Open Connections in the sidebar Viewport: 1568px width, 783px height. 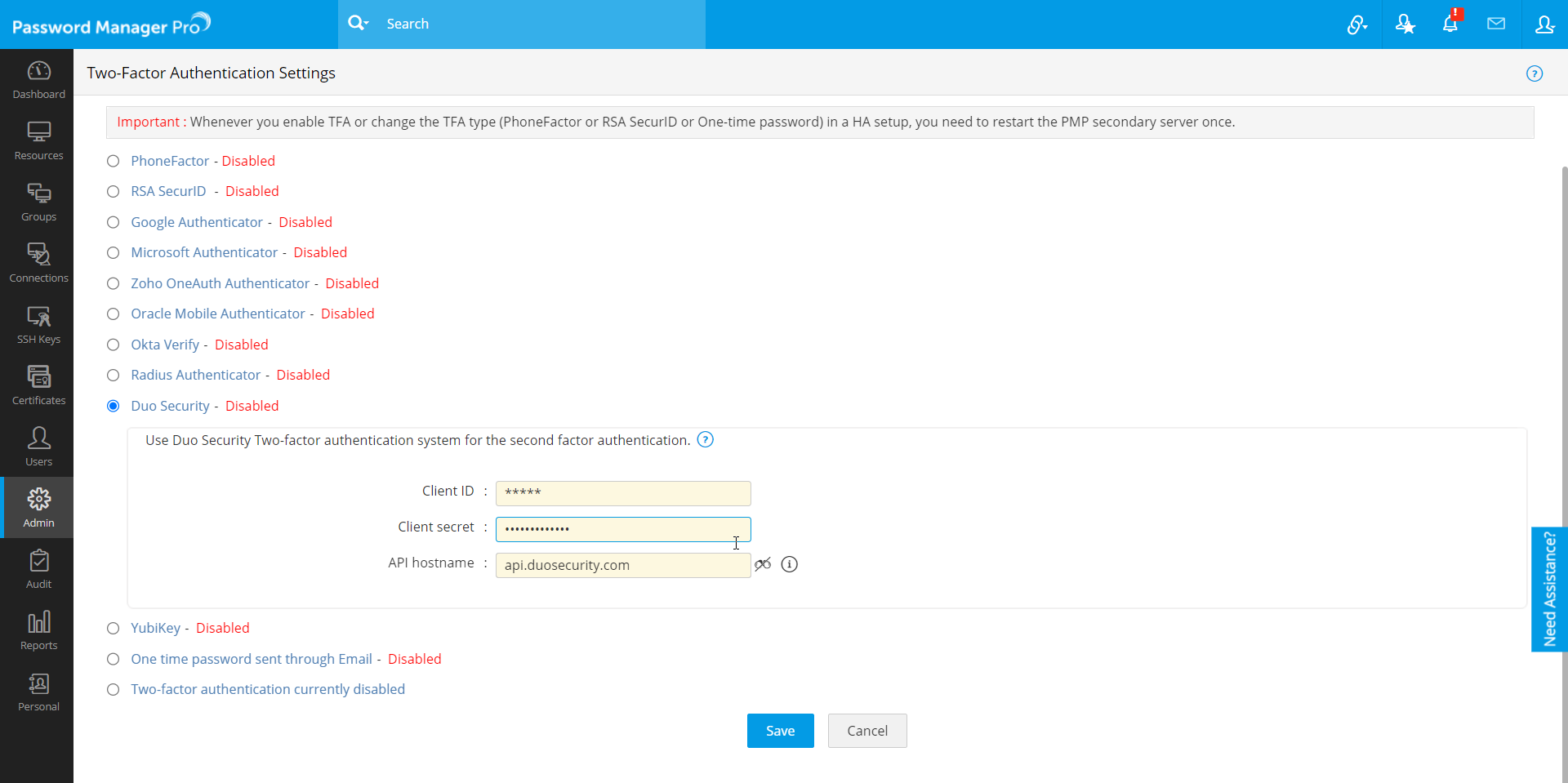(x=38, y=264)
